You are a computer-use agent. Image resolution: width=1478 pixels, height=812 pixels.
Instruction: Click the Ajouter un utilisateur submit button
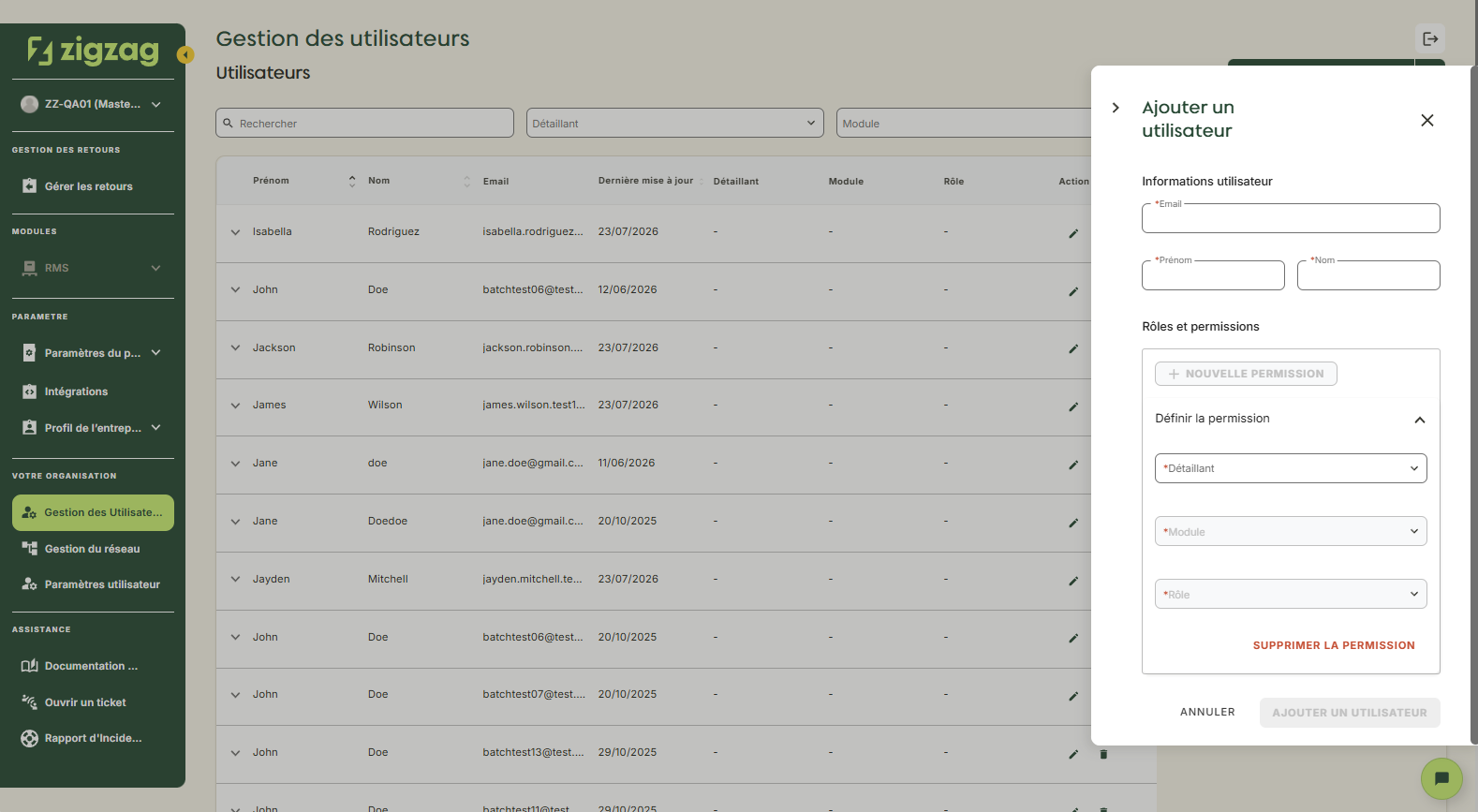pos(1350,713)
